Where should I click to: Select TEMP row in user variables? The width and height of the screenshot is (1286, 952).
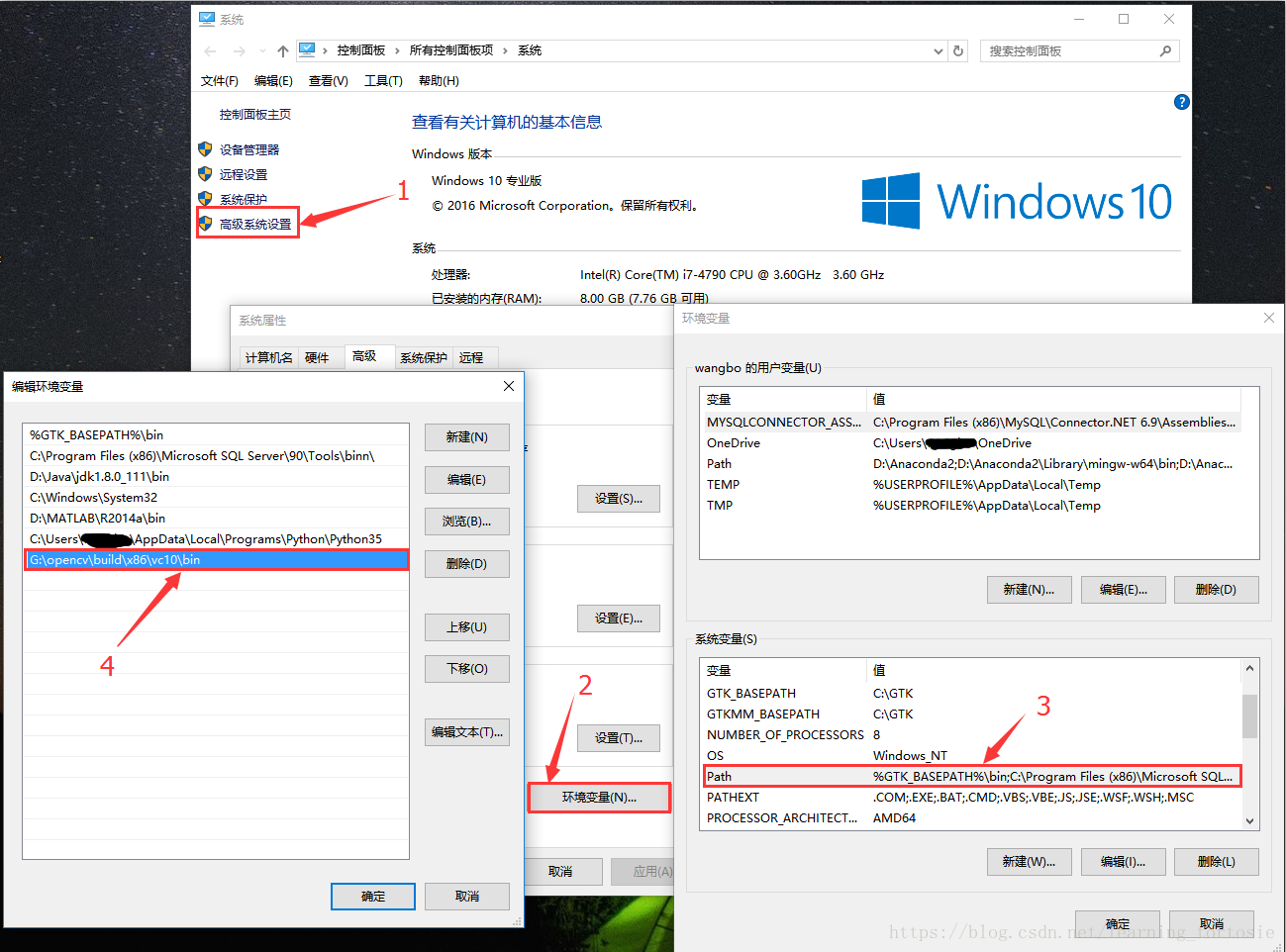[x=970, y=485]
